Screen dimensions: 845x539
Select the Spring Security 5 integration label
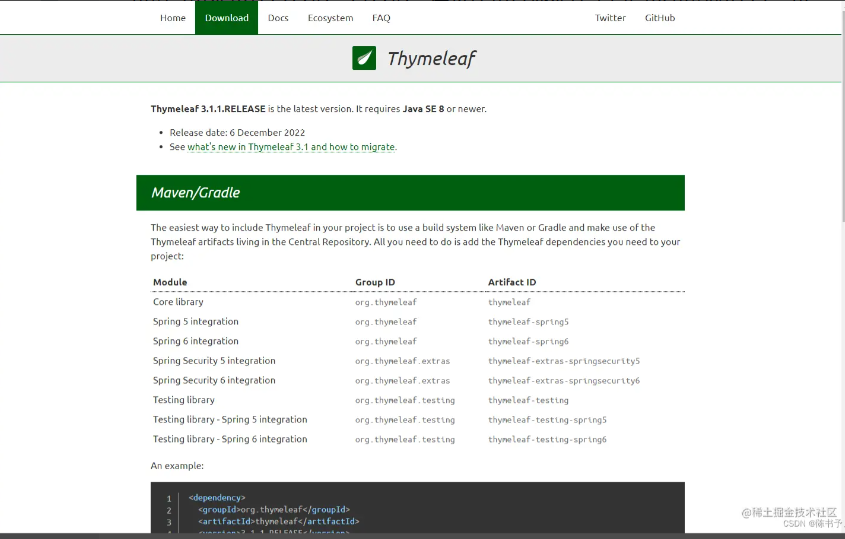click(x=214, y=361)
